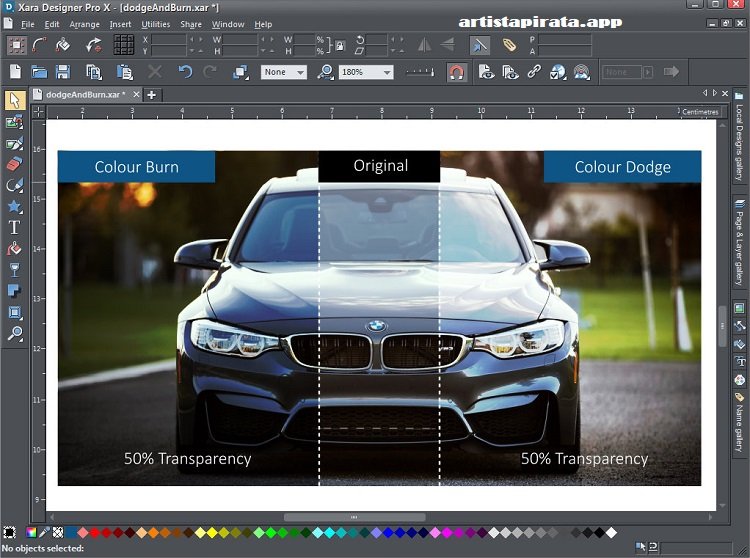Toggle lock aspect ratio padlock
This screenshot has width=750, height=558.
(x=340, y=45)
